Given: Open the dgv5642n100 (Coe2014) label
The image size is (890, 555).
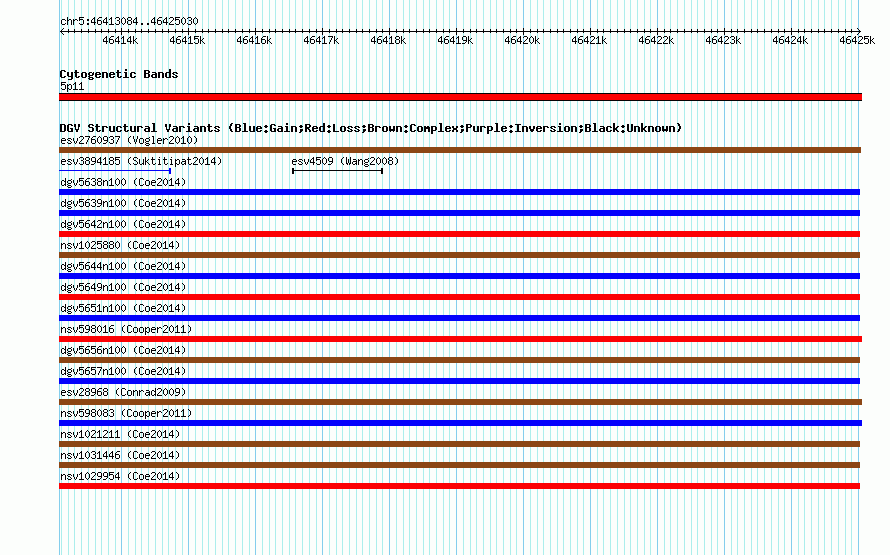Looking at the screenshot, I should 123,224.
